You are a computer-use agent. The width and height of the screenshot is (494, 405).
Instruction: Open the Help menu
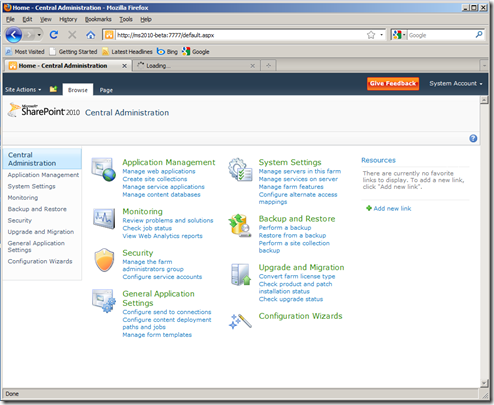coord(146,19)
